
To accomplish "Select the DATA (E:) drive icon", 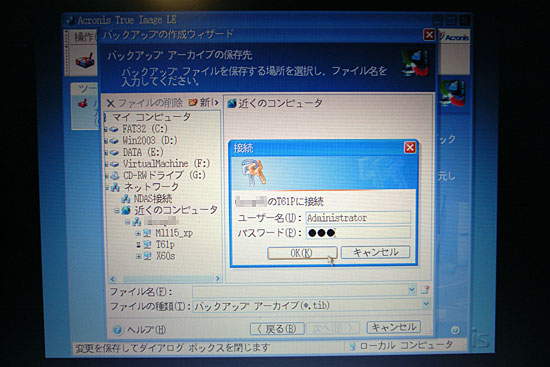I will (x=114, y=153).
